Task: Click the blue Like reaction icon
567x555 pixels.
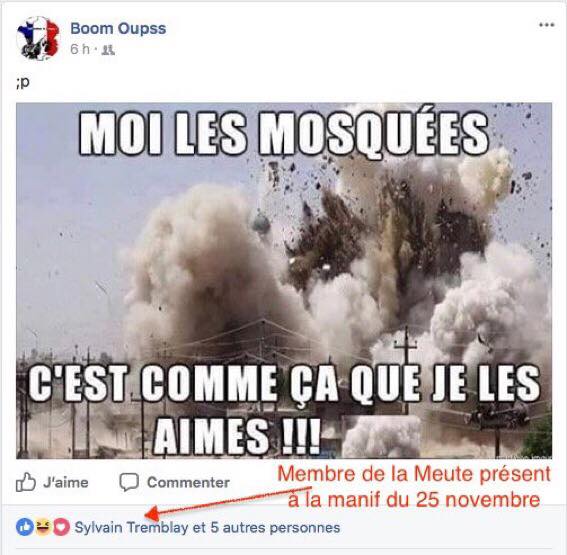Action: click(x=25, y=527)
